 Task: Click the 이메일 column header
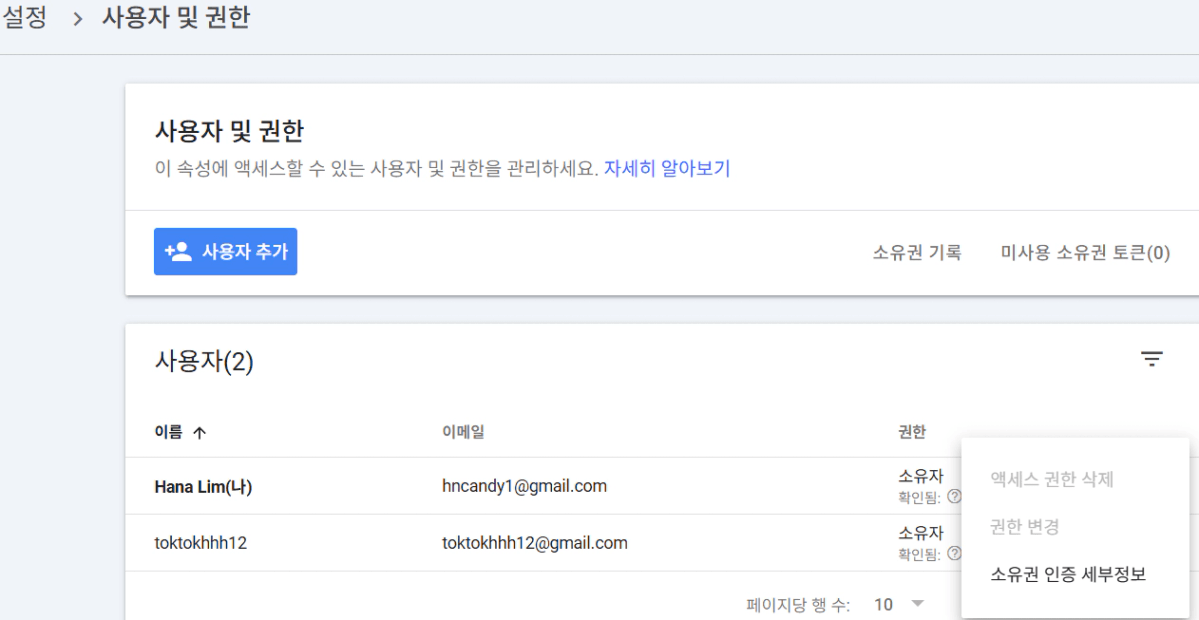point(463,432)
